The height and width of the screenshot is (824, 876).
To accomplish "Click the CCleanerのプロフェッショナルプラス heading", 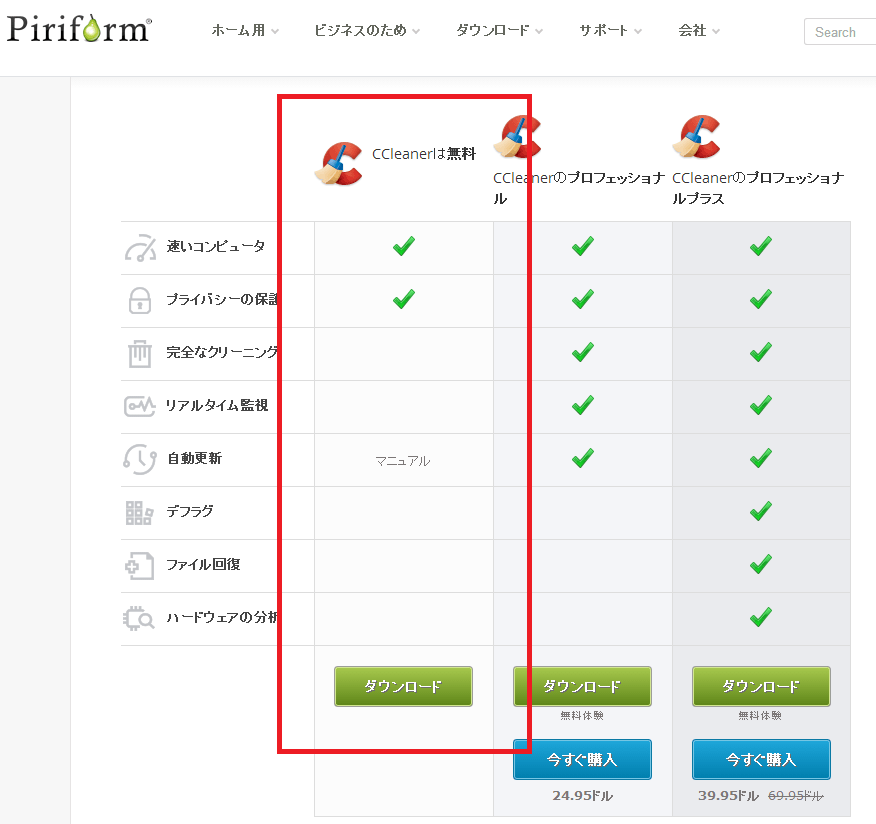I will tap(758, 188).
